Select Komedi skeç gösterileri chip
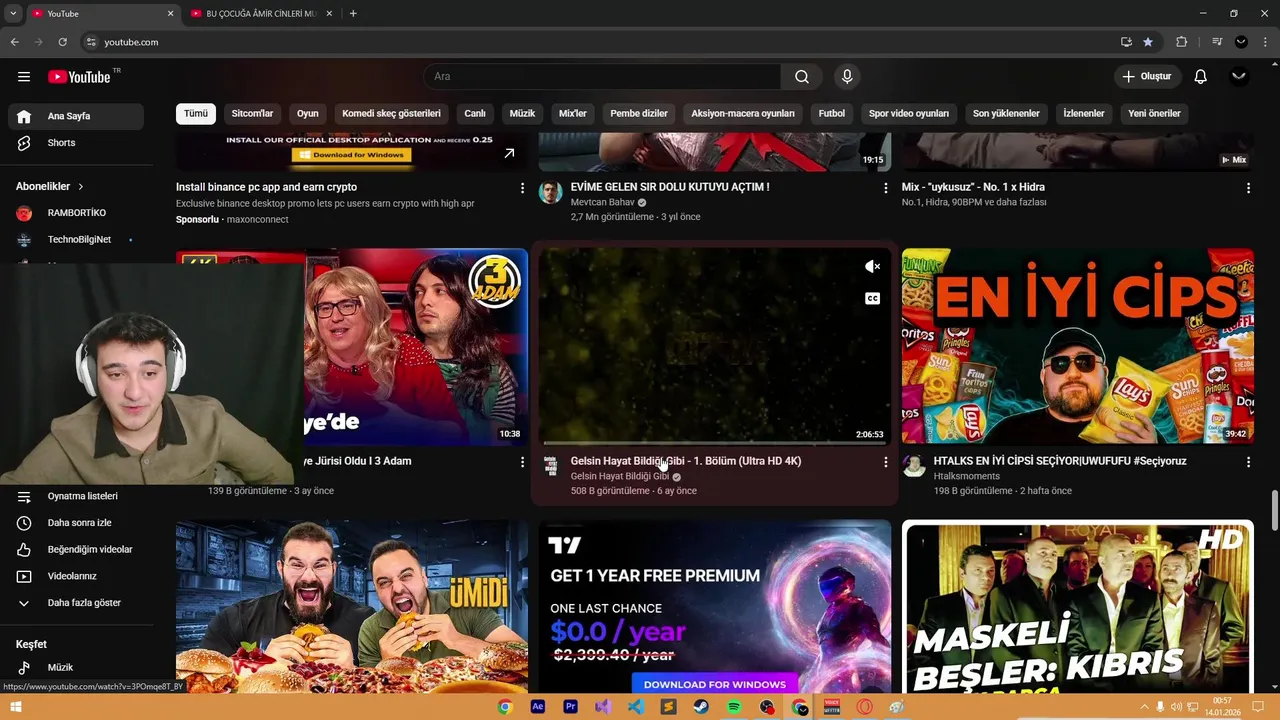This screenshot has height=720, width=1280. (391, 114)
